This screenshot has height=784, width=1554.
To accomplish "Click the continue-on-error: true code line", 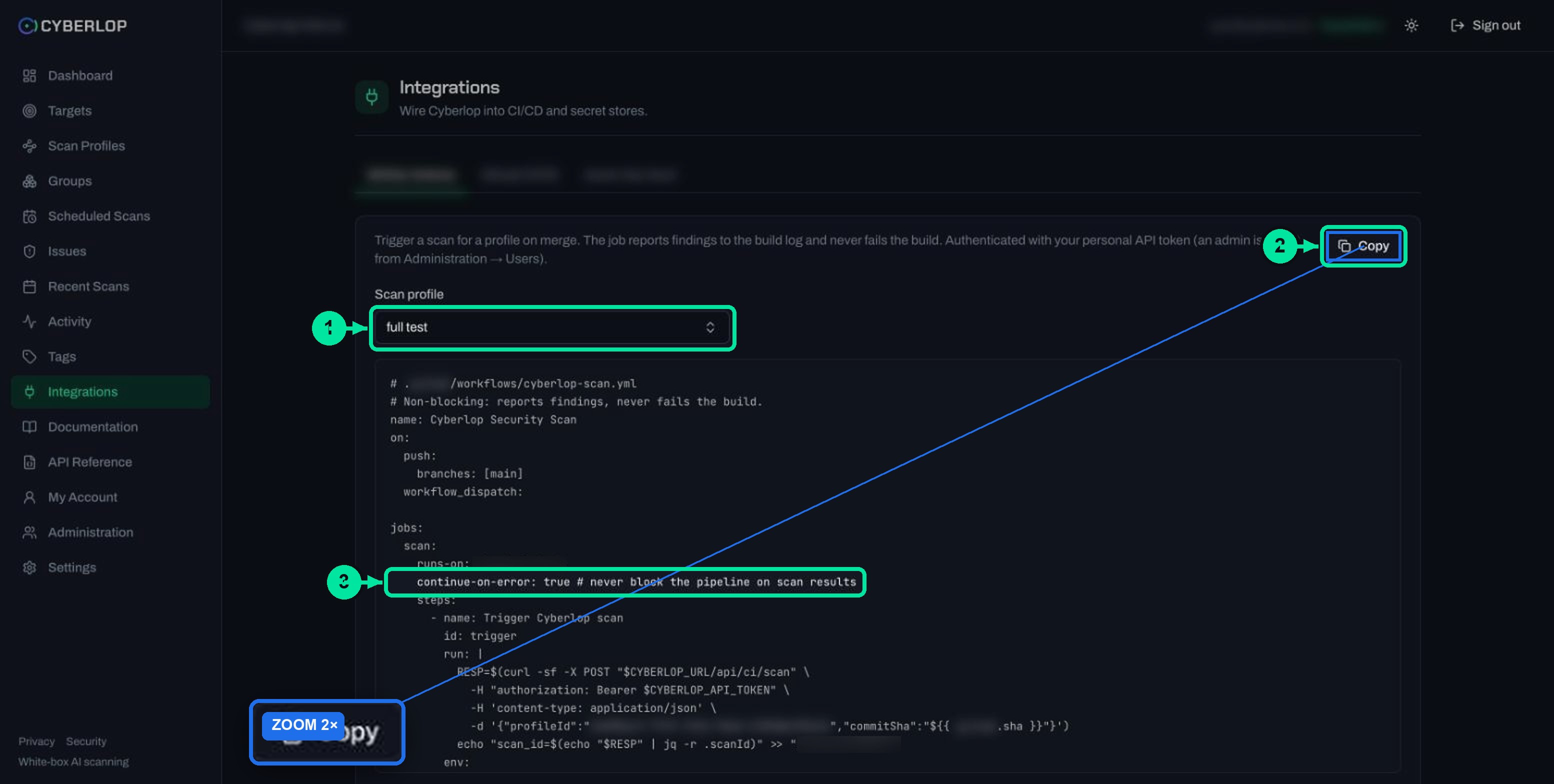I will 636,582.
